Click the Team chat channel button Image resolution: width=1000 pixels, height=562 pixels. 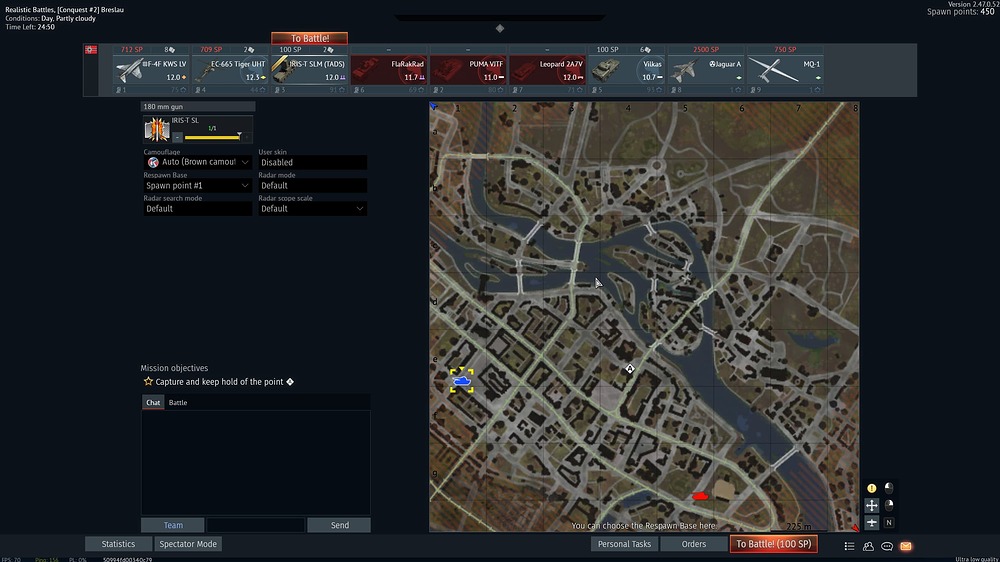click(x=173, y=525)
